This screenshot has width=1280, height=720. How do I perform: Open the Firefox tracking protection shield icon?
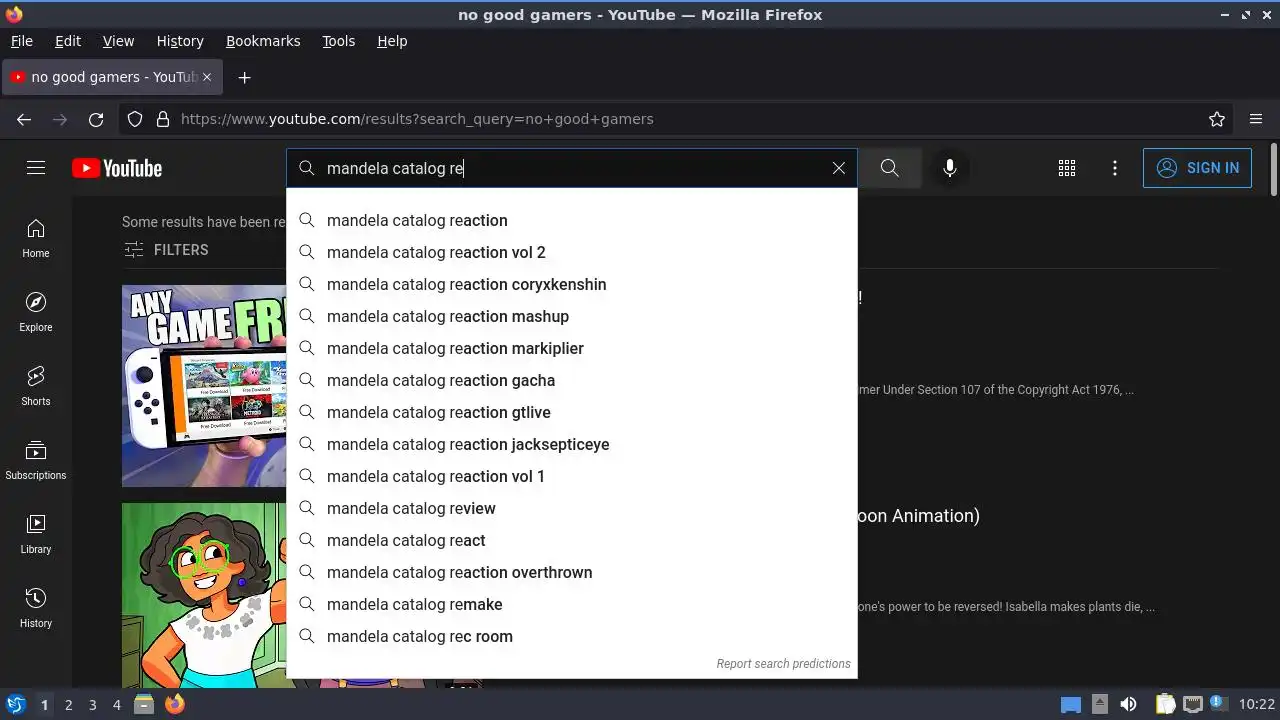point(135,119)
